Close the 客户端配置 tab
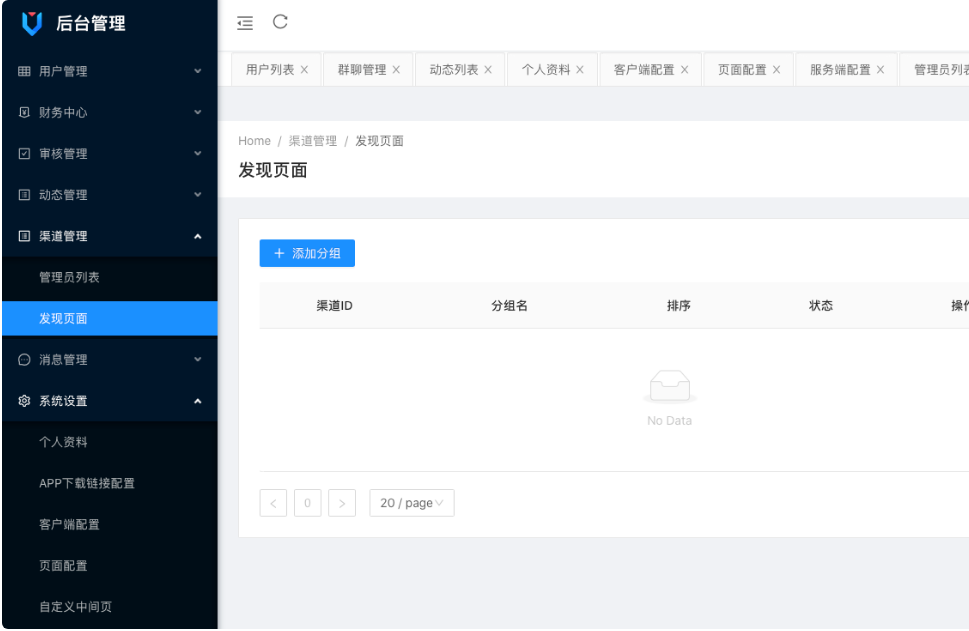969x631 pixels. click(x=685, y=70)
